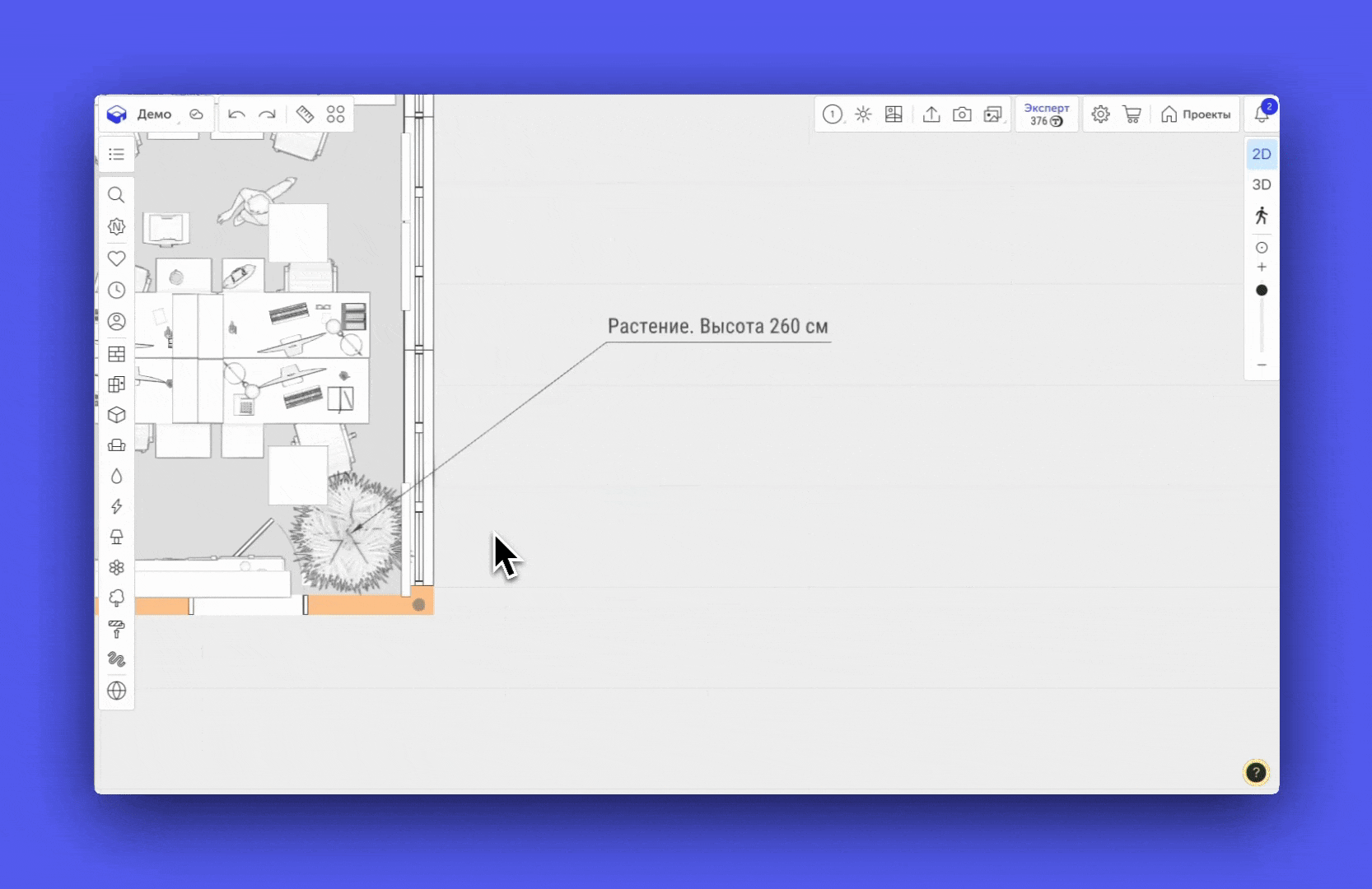Open the flower decor category

(x=116, y=567)
